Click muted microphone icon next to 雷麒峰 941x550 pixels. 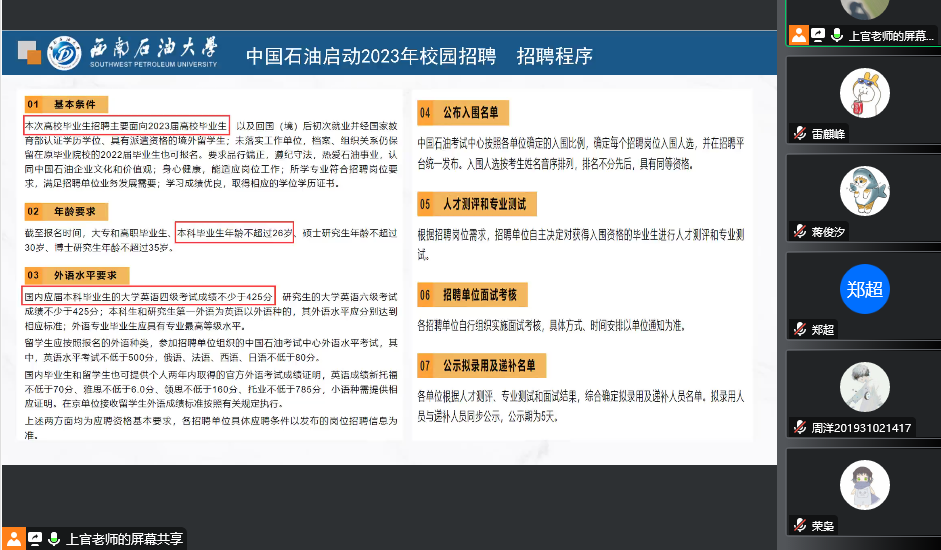[x=799, y=133]
